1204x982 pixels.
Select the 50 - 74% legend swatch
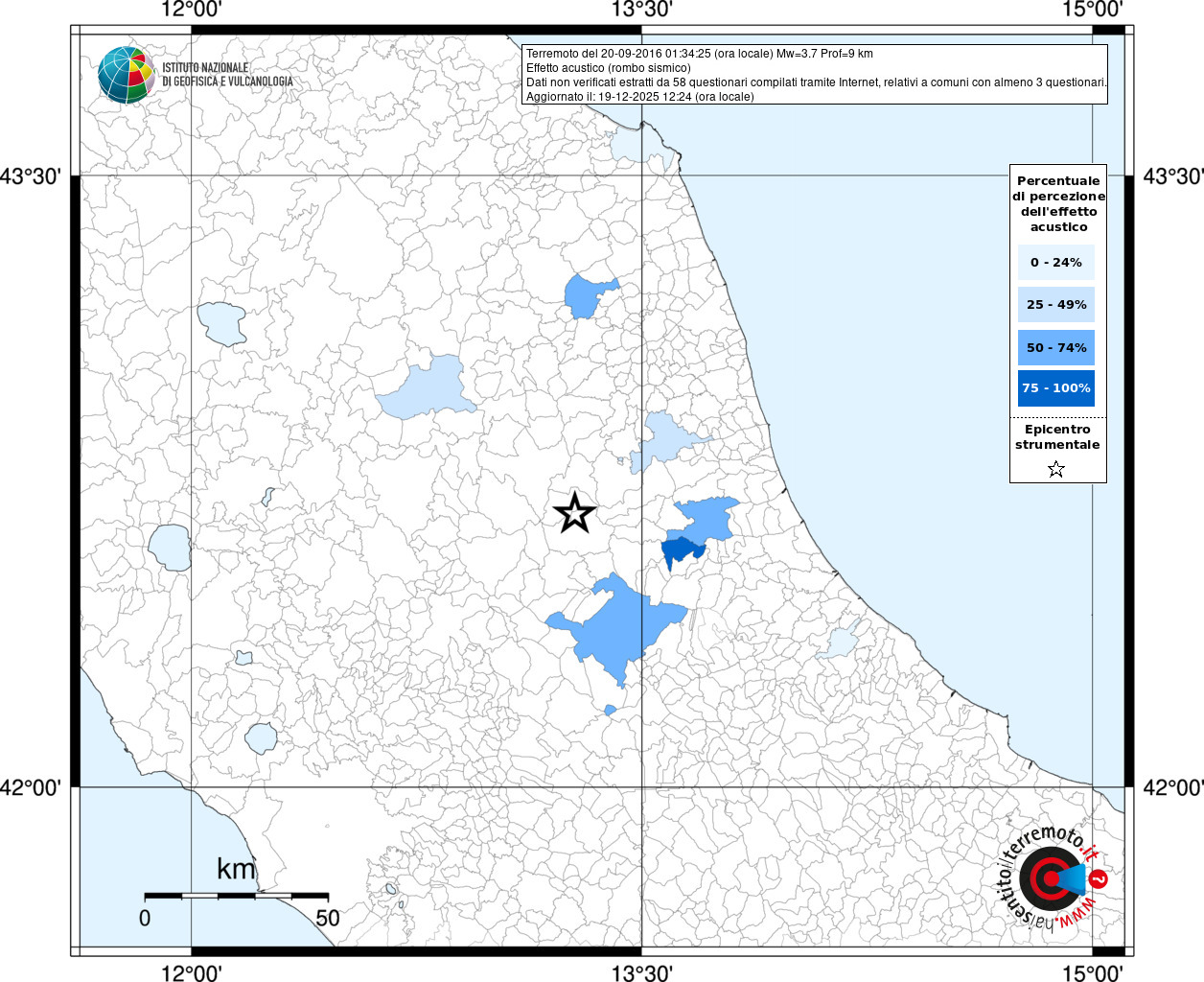click(x=1056, y=347)
